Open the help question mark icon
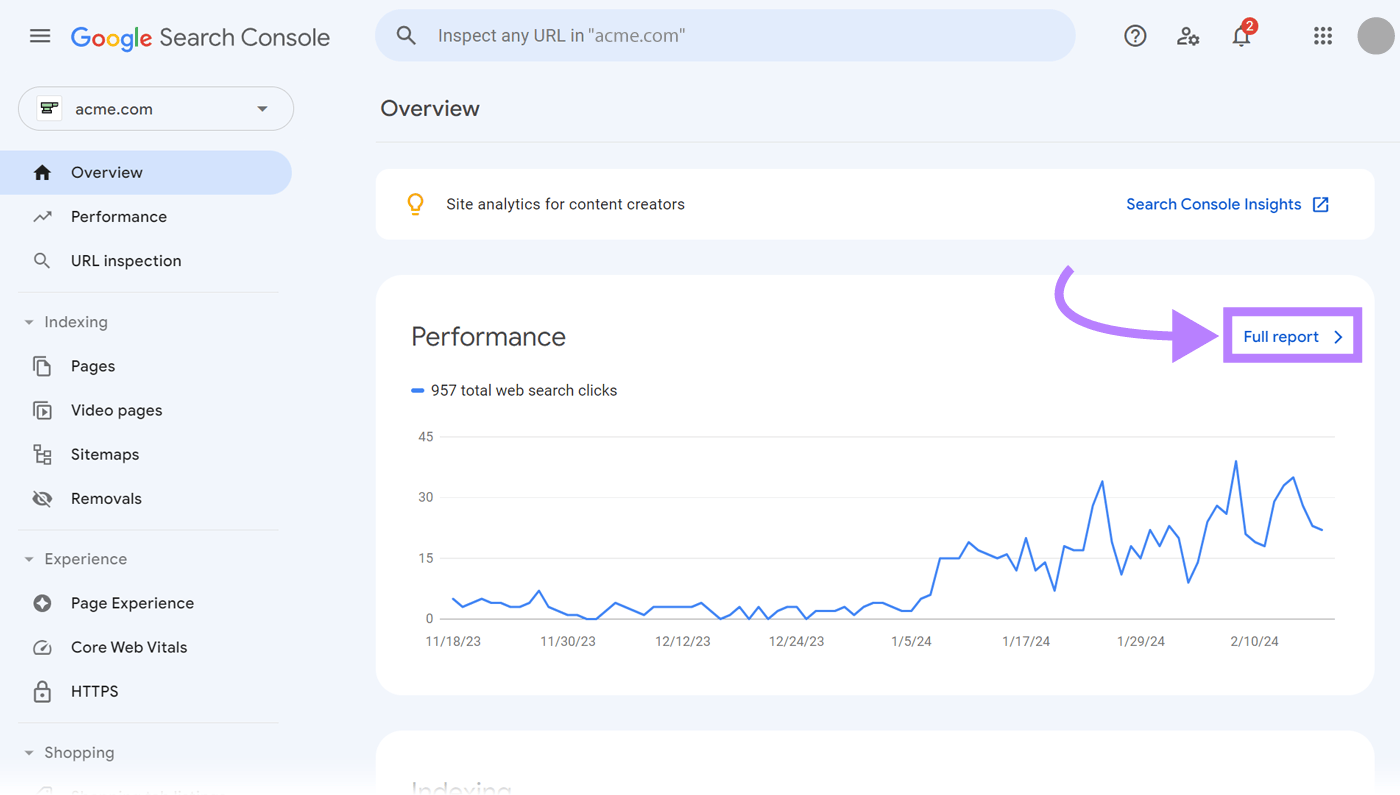Image resolution: width=1400 pixels, height=795 pixels. pyautogui.click(x=1135, y=35)
